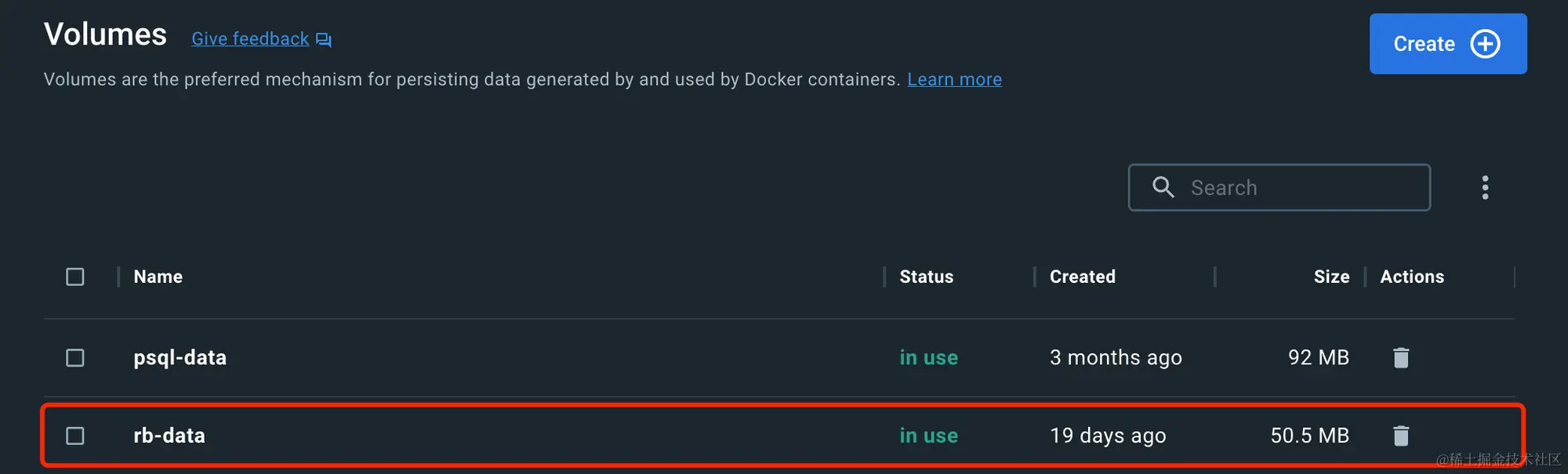Toggle the select-all volumes checkbox
Viewport: 1568px width, 474px height.
[75, 277]
